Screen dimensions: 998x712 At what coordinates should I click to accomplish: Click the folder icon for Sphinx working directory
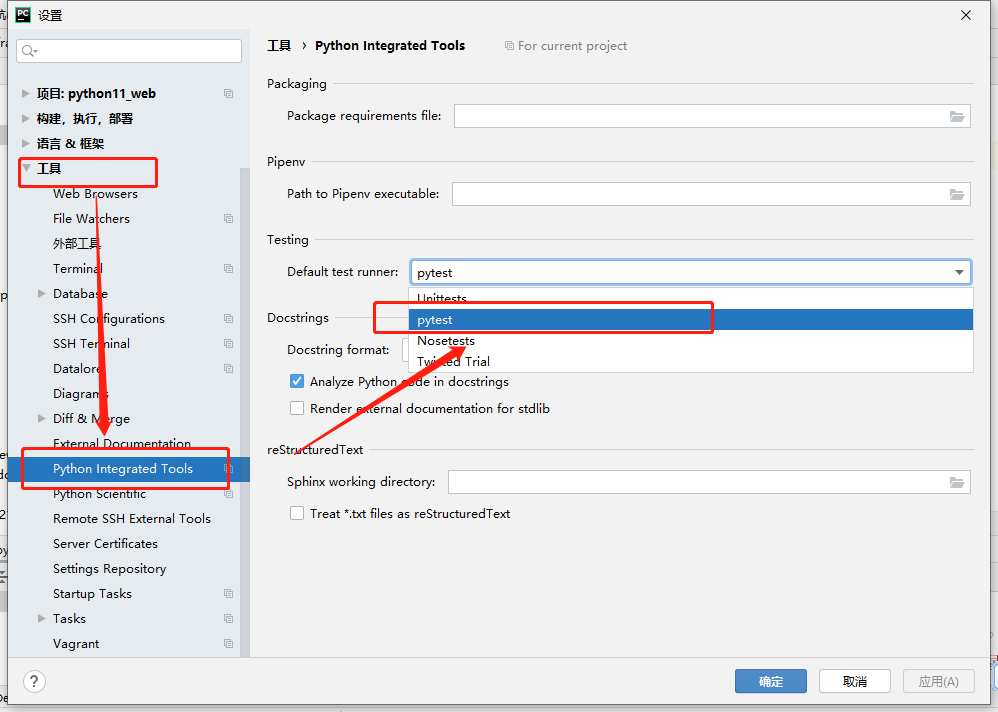[x=958, y=483]
